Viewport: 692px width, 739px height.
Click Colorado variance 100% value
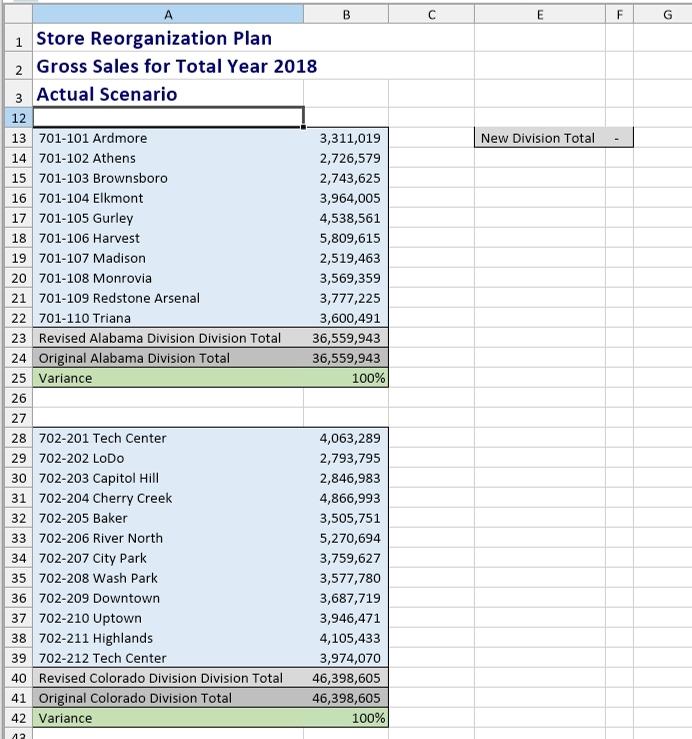[x=346, y=718]
